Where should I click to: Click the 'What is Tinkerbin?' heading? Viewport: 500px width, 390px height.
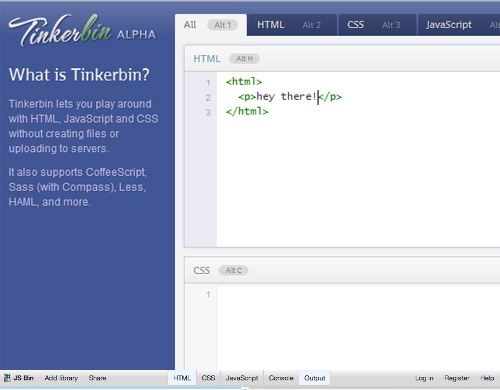(x=79, y=75)
